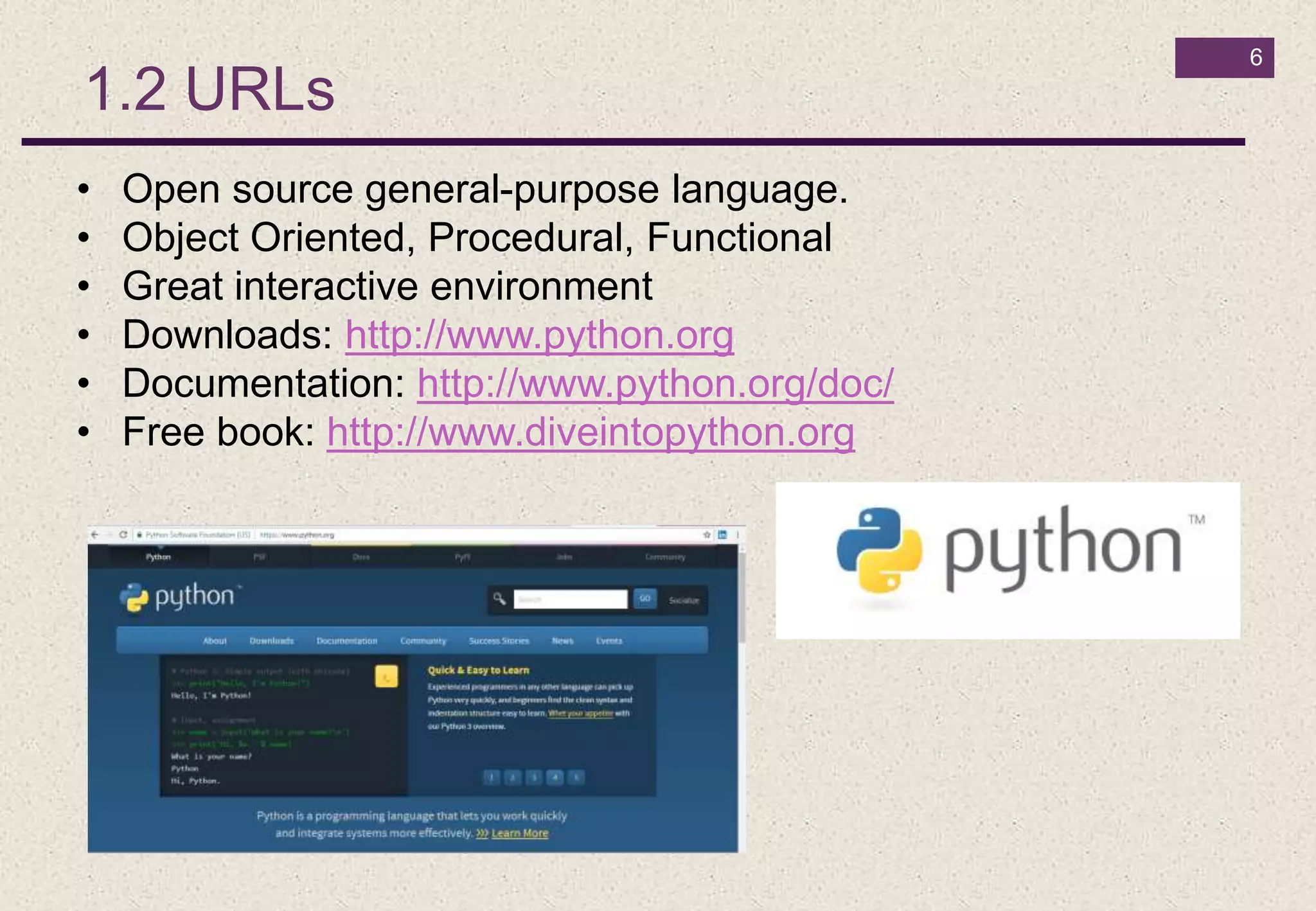Open the About navigation menu
Image resolution: width=1316 pixels, height=911 pixels.
pyautogui.click(x=215, y=641)
